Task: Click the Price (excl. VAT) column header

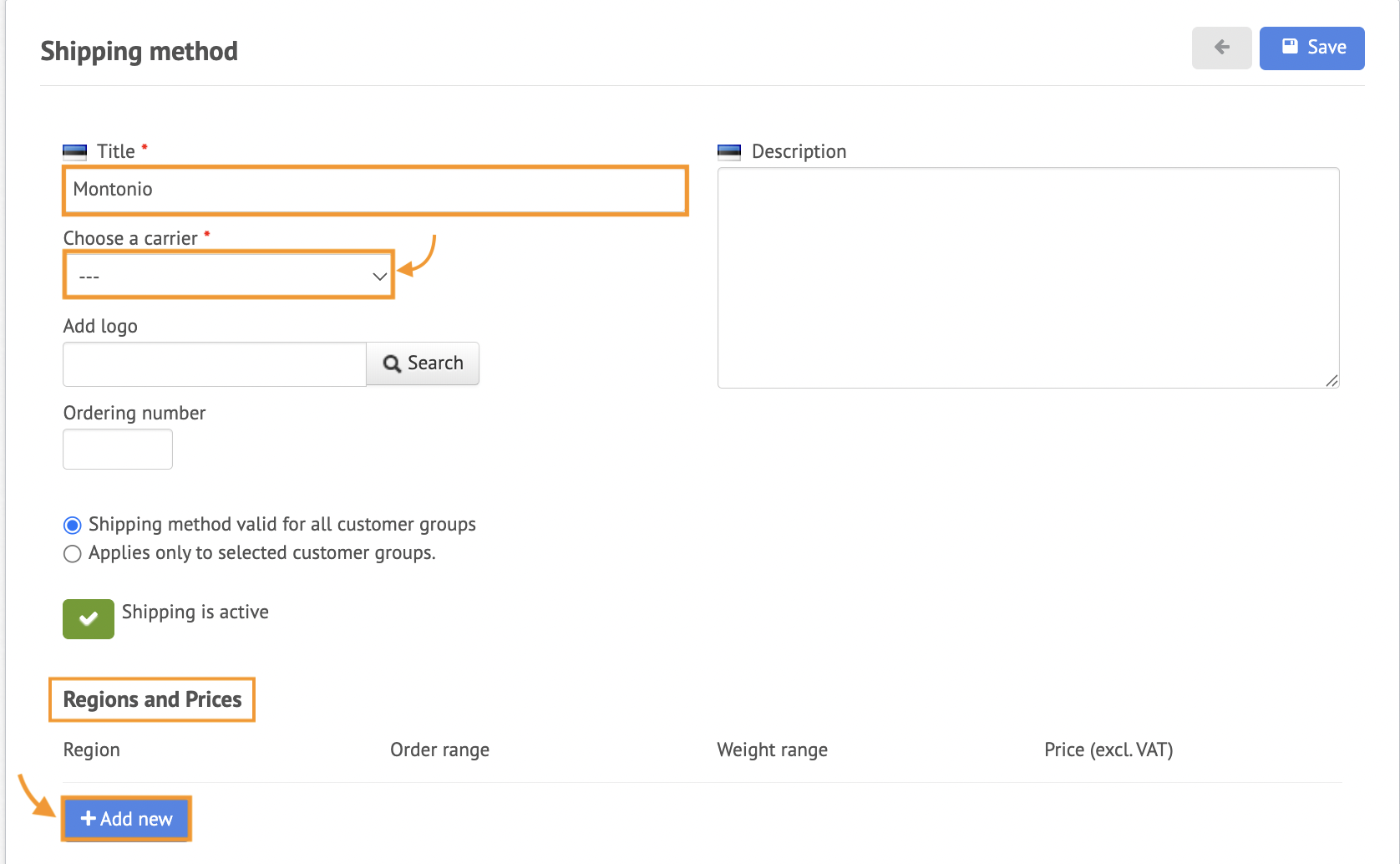Action: 1108,750
